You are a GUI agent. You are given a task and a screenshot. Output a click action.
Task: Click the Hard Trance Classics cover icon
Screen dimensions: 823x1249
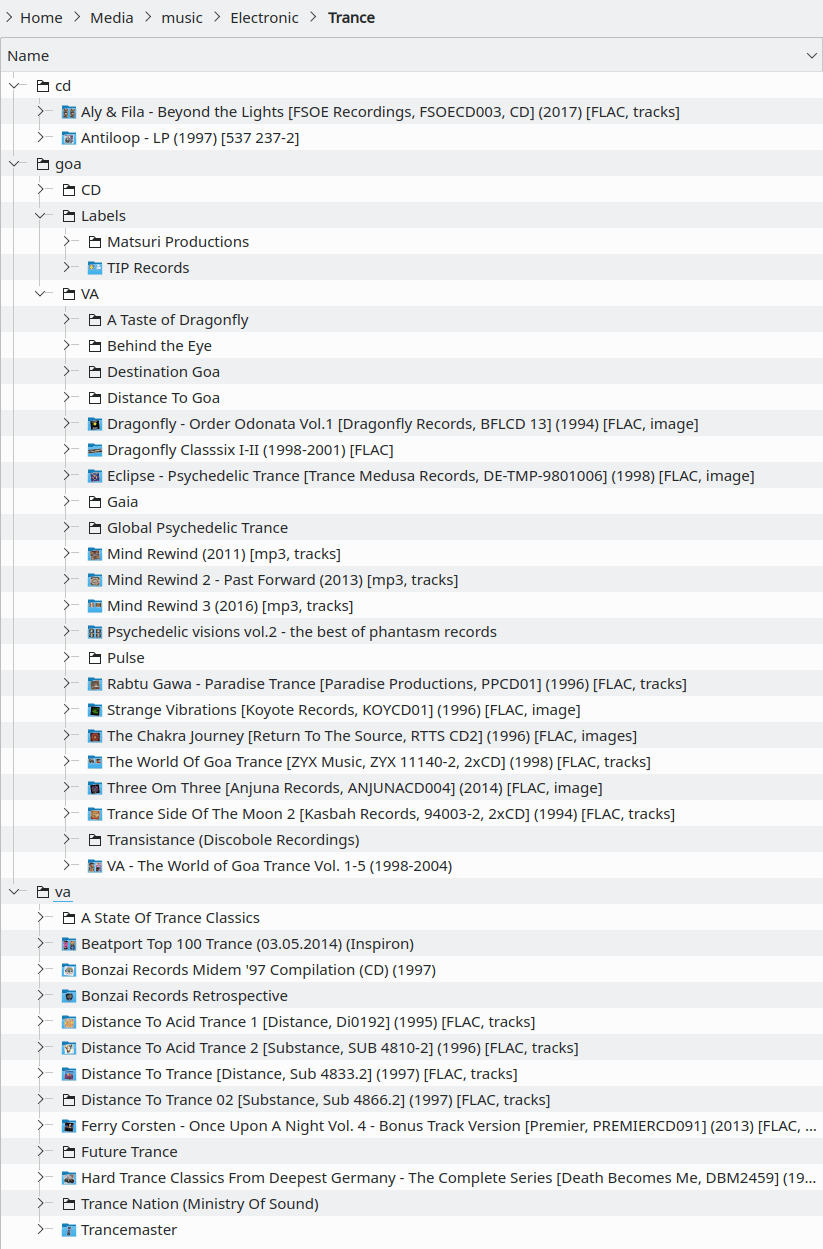pyautogui.click(x=69, y=1178)
